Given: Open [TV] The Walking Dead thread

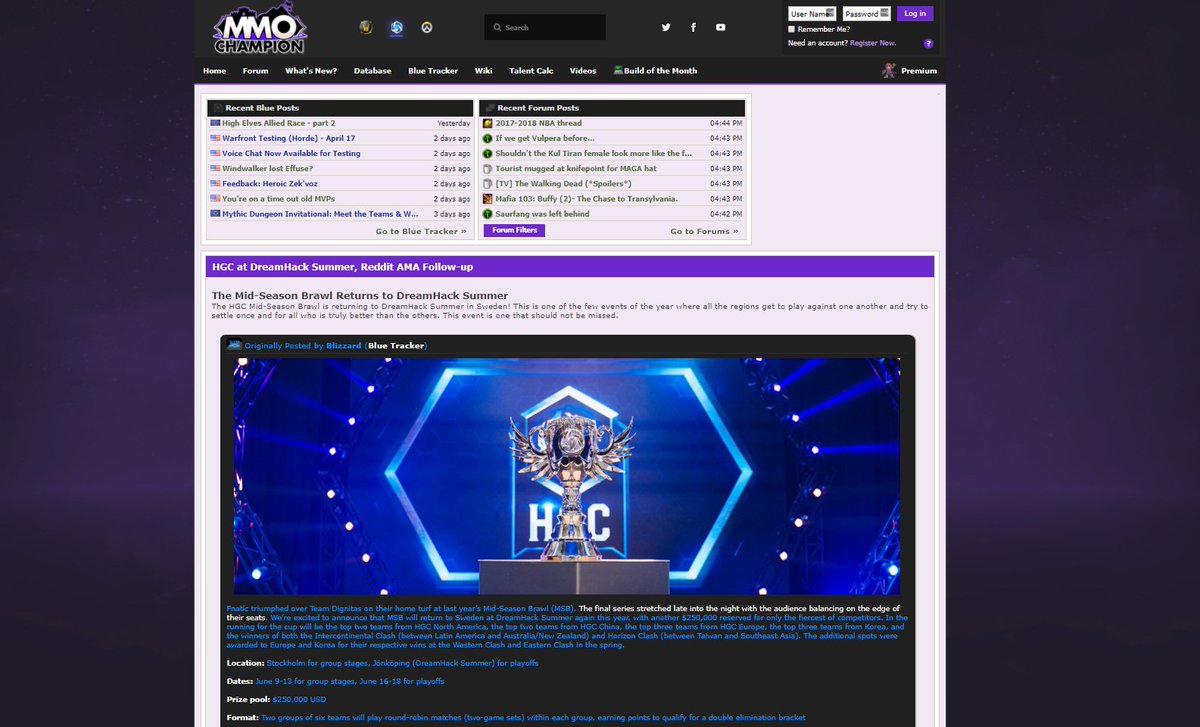Looking at the screenshot, I should click(563, 183).
